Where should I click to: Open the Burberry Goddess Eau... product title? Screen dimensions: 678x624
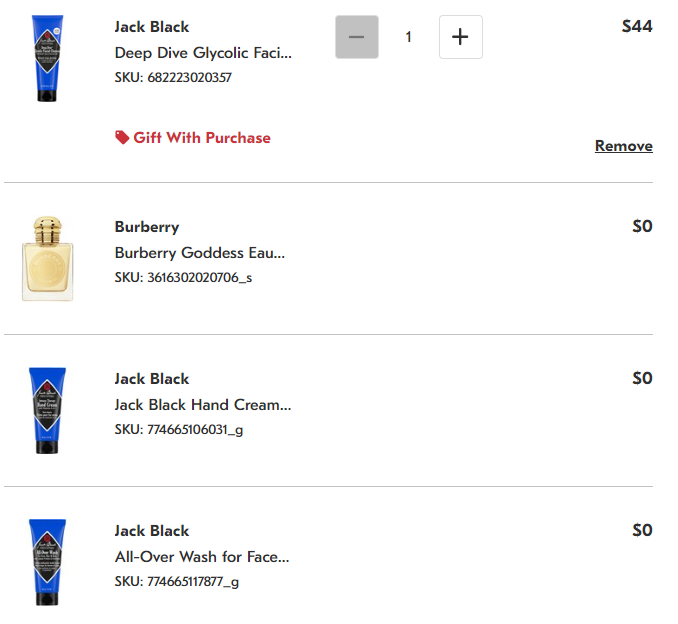(200, 253)
